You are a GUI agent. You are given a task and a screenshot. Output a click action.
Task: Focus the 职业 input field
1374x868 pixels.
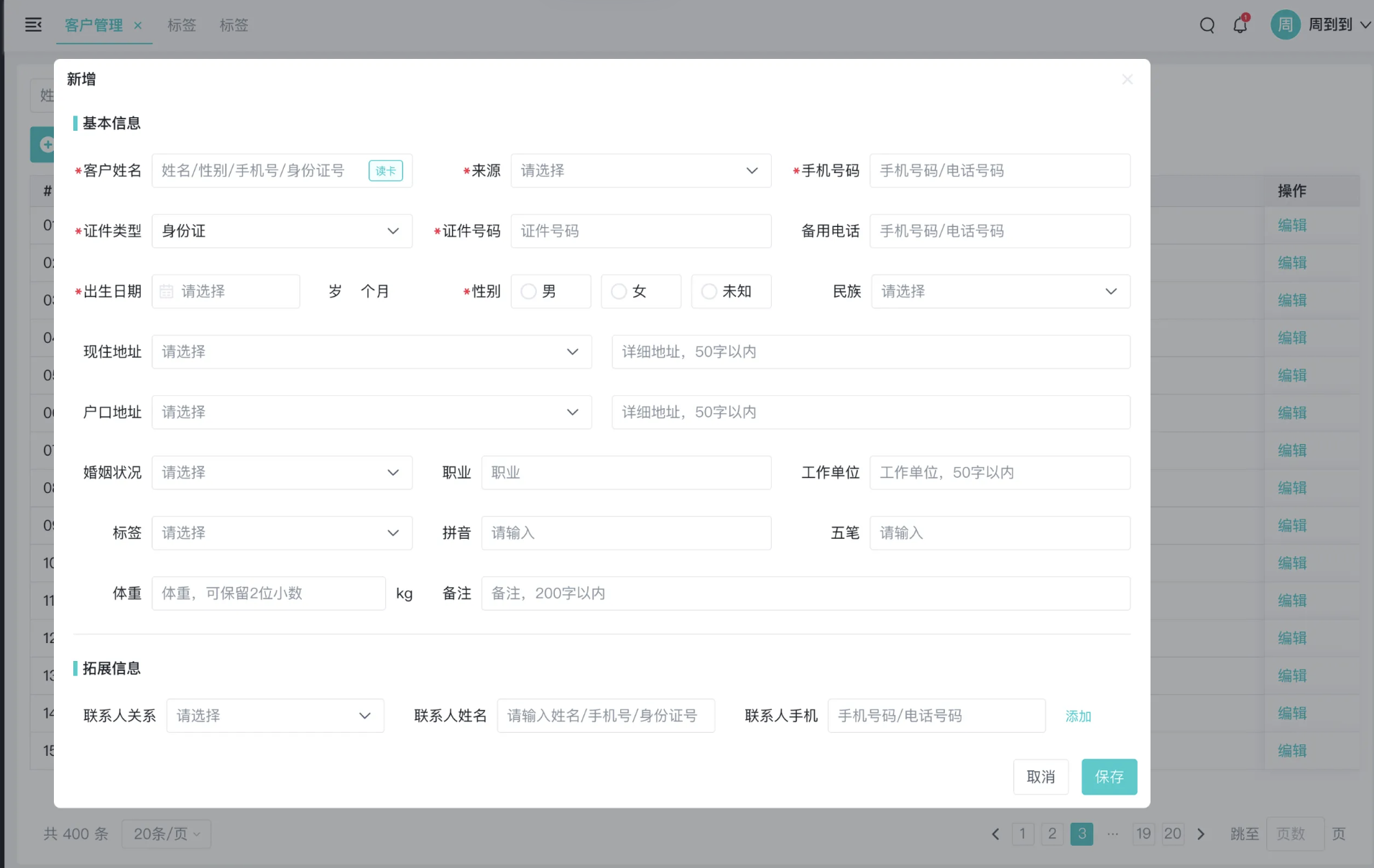(627, 472)
